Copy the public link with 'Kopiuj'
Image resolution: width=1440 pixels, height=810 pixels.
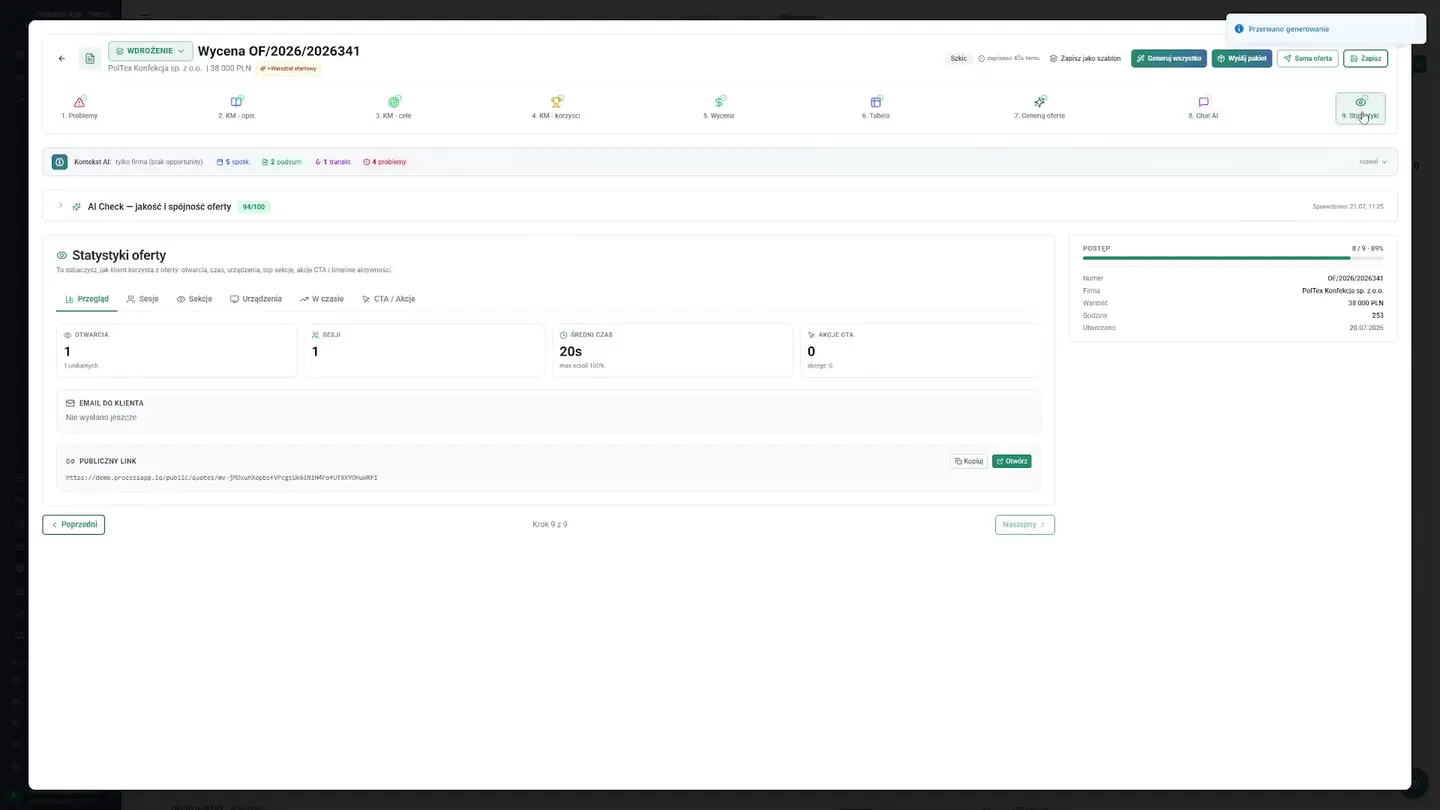(969, 461)
